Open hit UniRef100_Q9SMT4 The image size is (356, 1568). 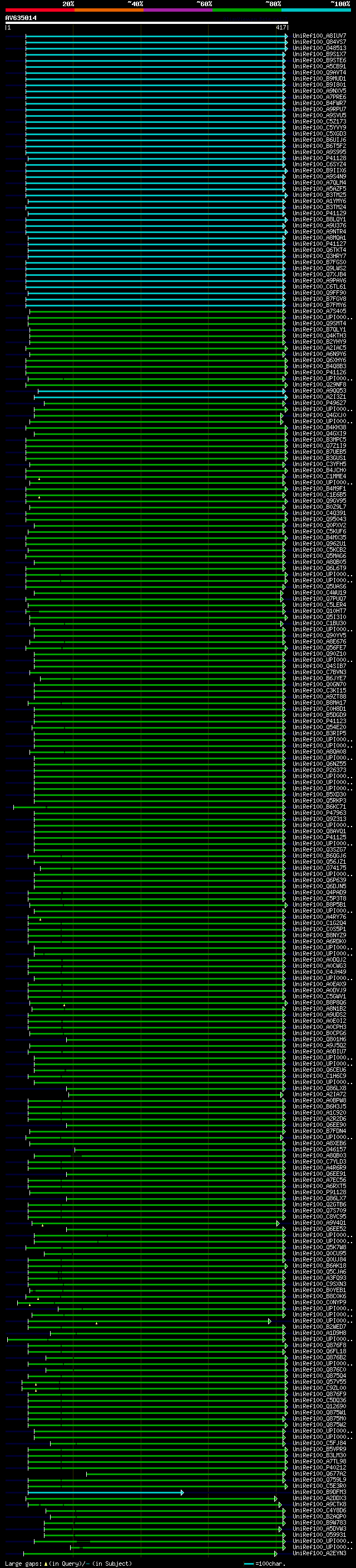pyautogui.click(x=319, y=323)
